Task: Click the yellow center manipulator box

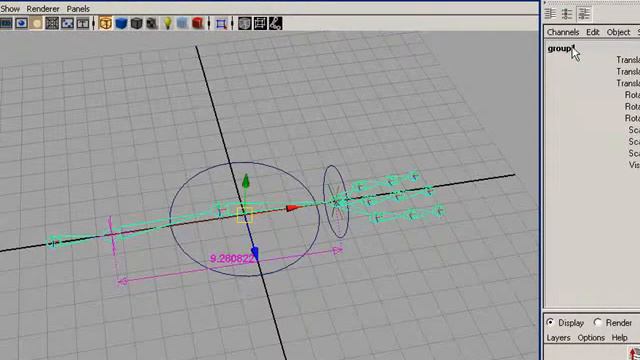Action: pos(244,215)
